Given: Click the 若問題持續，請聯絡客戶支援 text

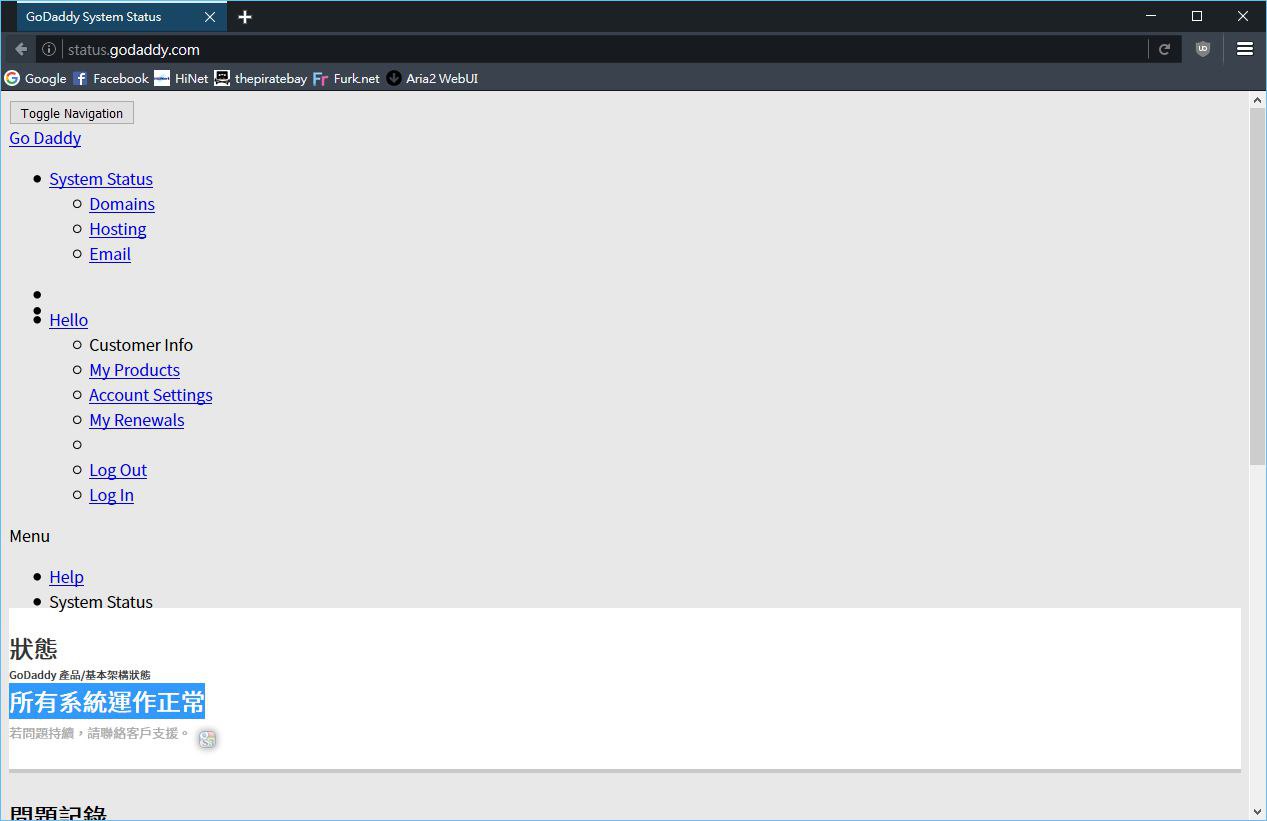Looking at the screenshot, I should [x=99, y=733].
